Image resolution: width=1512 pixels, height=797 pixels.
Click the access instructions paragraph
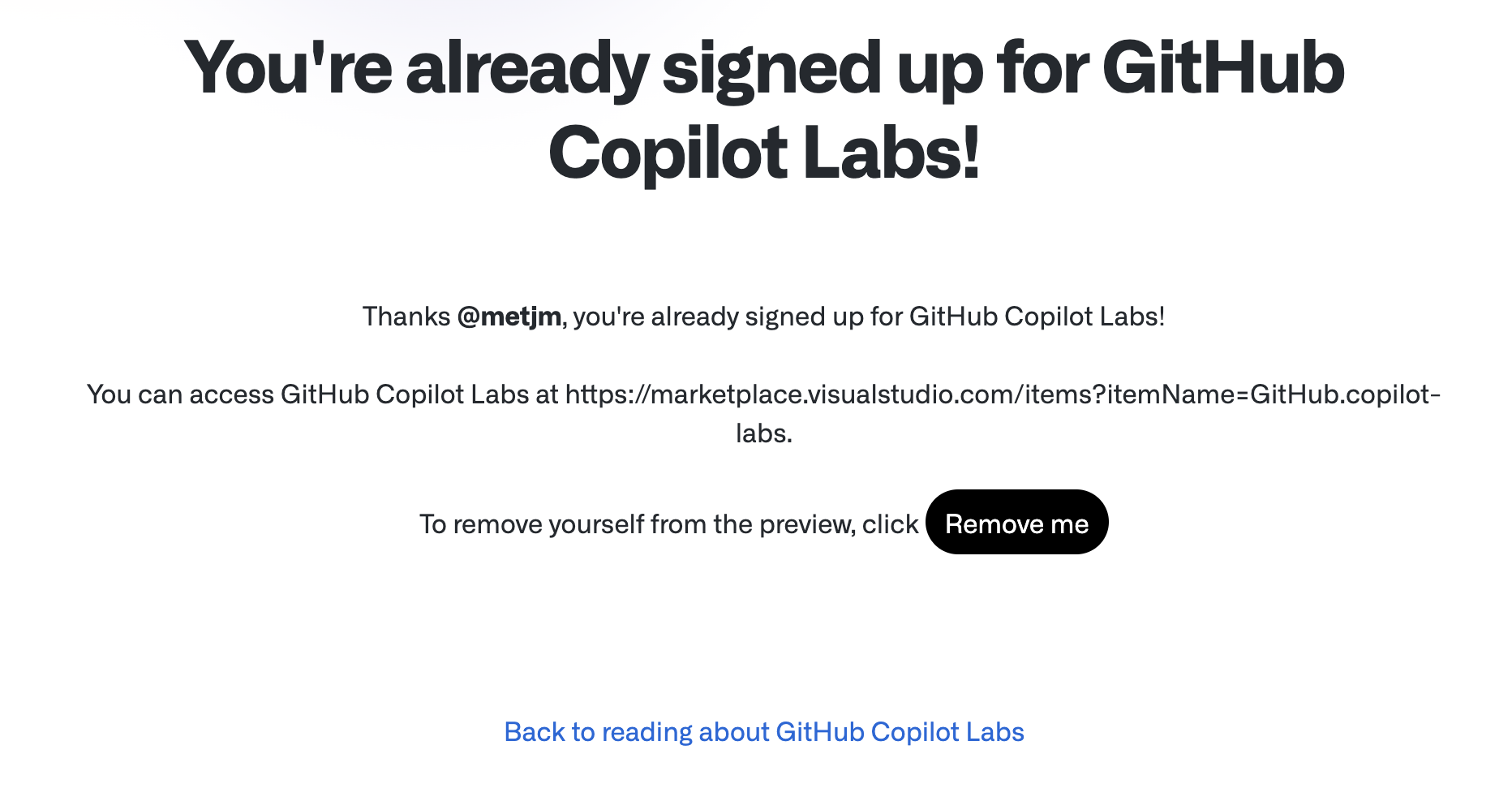(x=764, y=414)
